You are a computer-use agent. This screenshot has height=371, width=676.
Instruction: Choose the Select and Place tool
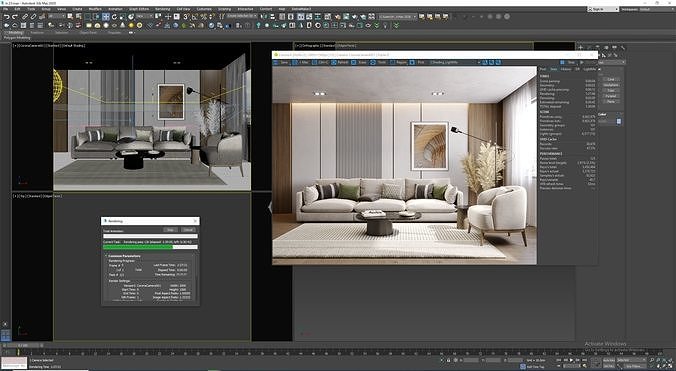131,17
